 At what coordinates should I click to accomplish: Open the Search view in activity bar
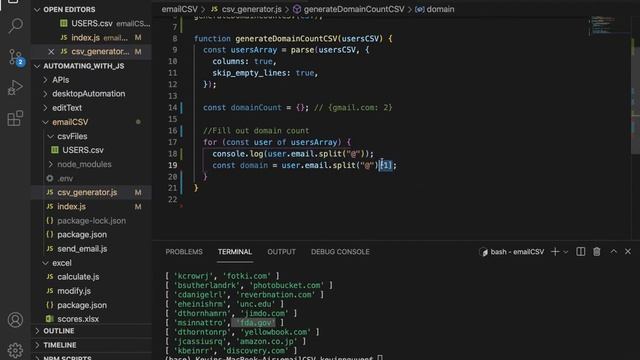[x=15, y=25]
